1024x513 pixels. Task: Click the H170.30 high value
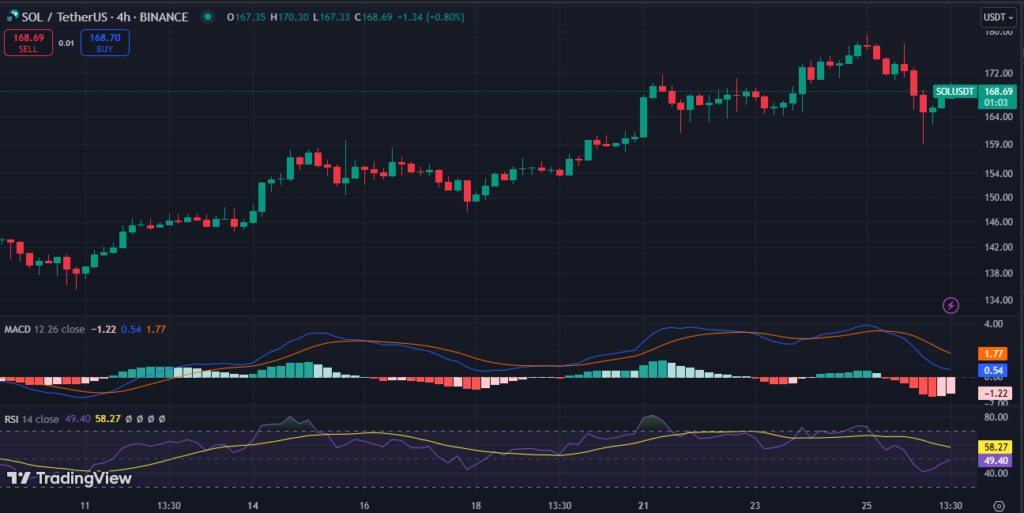tap(289, 17)
